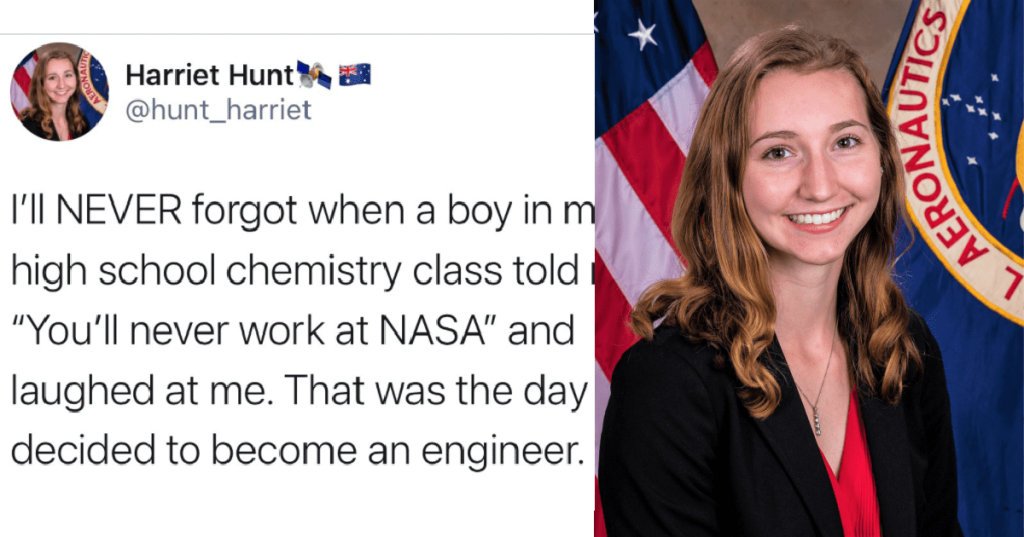Click the Australian flag emoji
1024x537 pixels.
pos(355,74)
